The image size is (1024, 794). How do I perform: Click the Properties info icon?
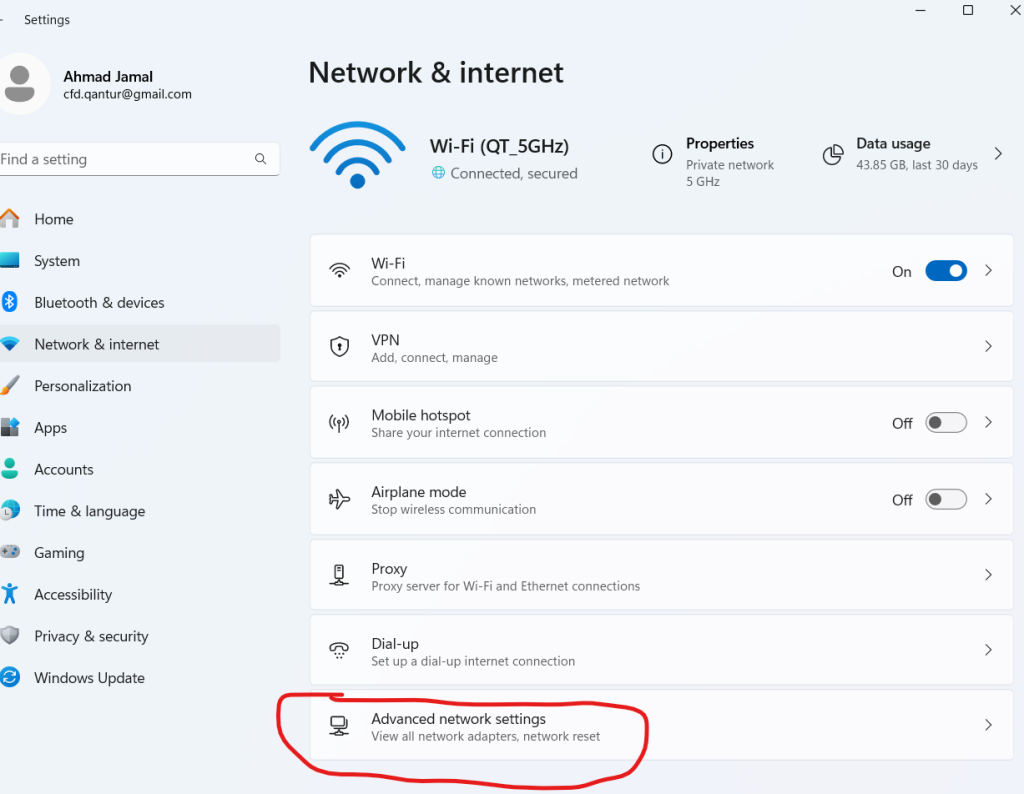[x=661, y=154]
